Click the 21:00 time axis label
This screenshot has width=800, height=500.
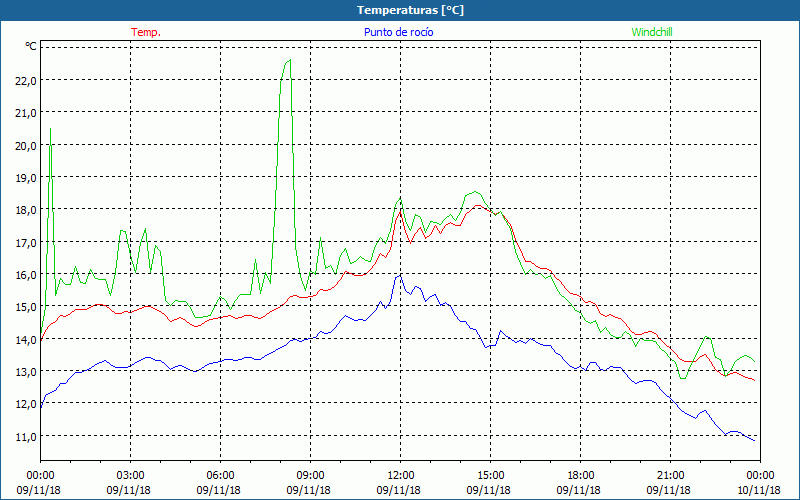tap(670, 476)
